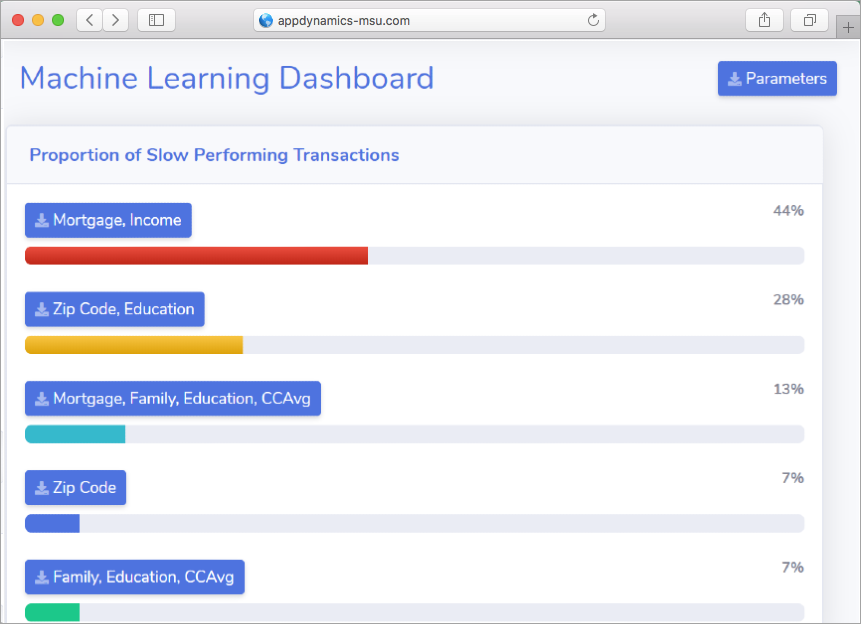Click the Family, Education, CCAvg button
Viewport: 861px width, 624px height.
point(135,577)
